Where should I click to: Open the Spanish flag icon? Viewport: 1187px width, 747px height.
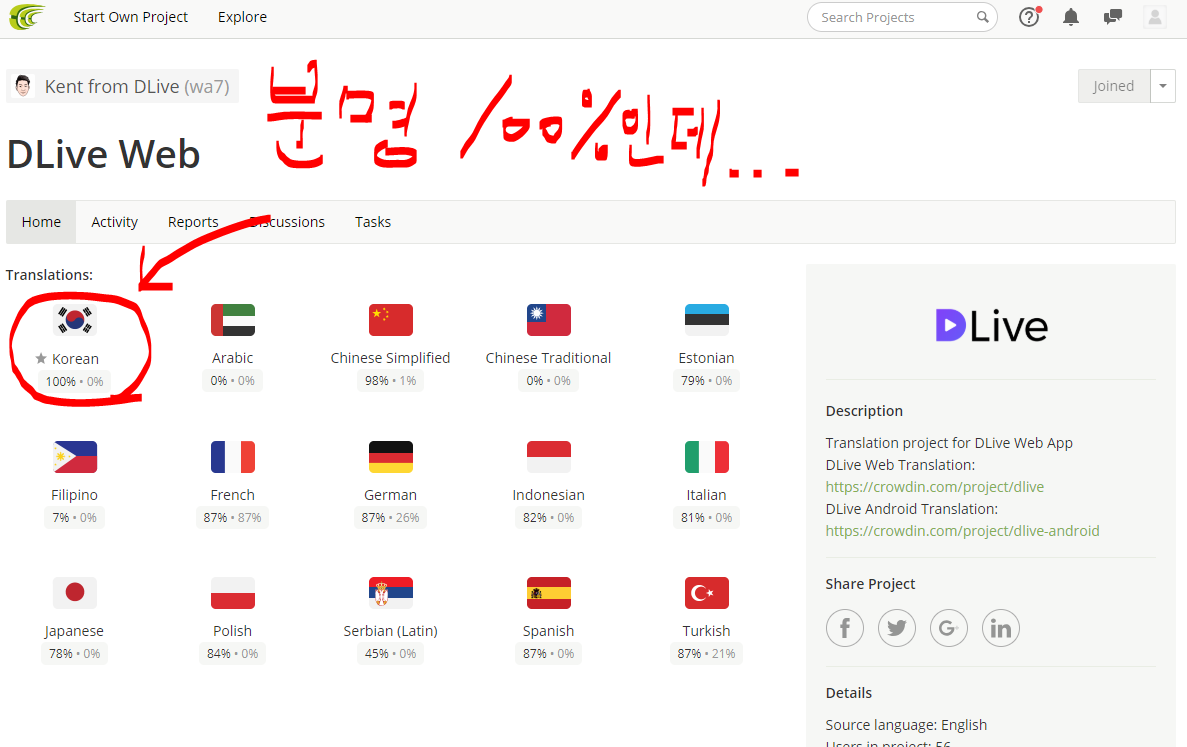549,593
